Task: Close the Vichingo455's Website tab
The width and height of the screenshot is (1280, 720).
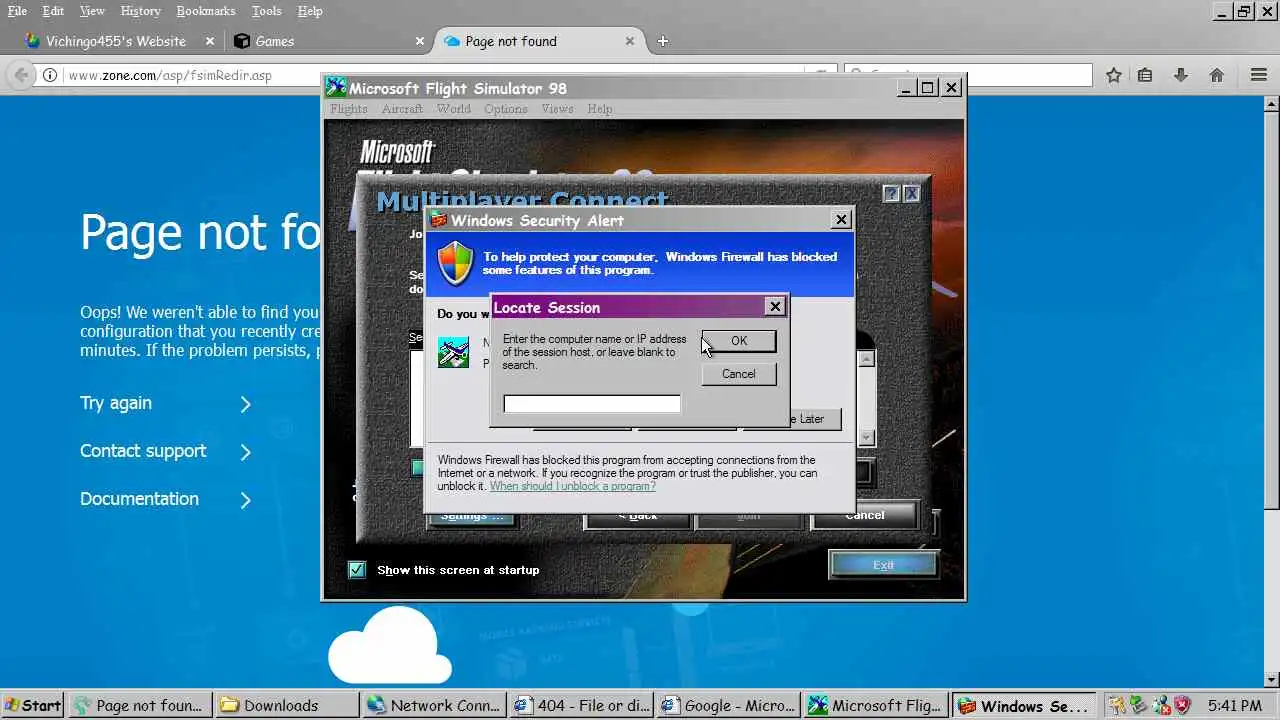Action: [x=210, y=41]
